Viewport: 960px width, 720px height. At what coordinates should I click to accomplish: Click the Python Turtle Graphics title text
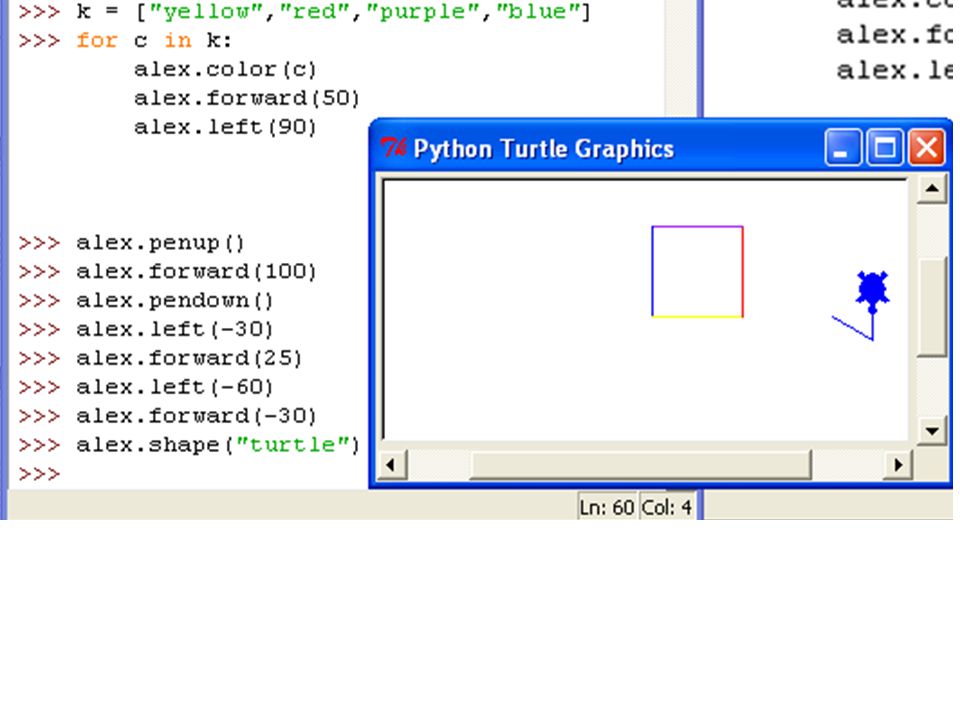tap(544, 149)
